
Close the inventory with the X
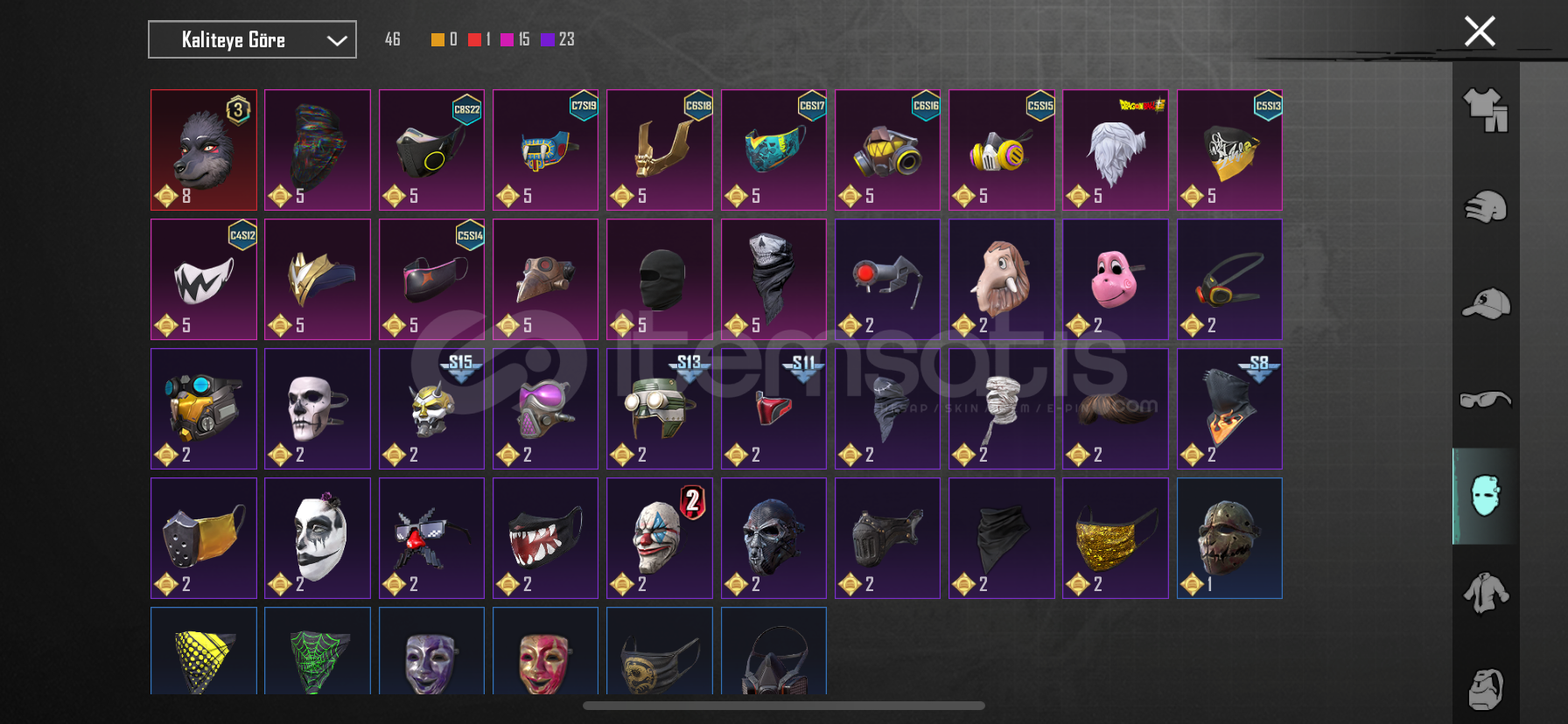1480,31
